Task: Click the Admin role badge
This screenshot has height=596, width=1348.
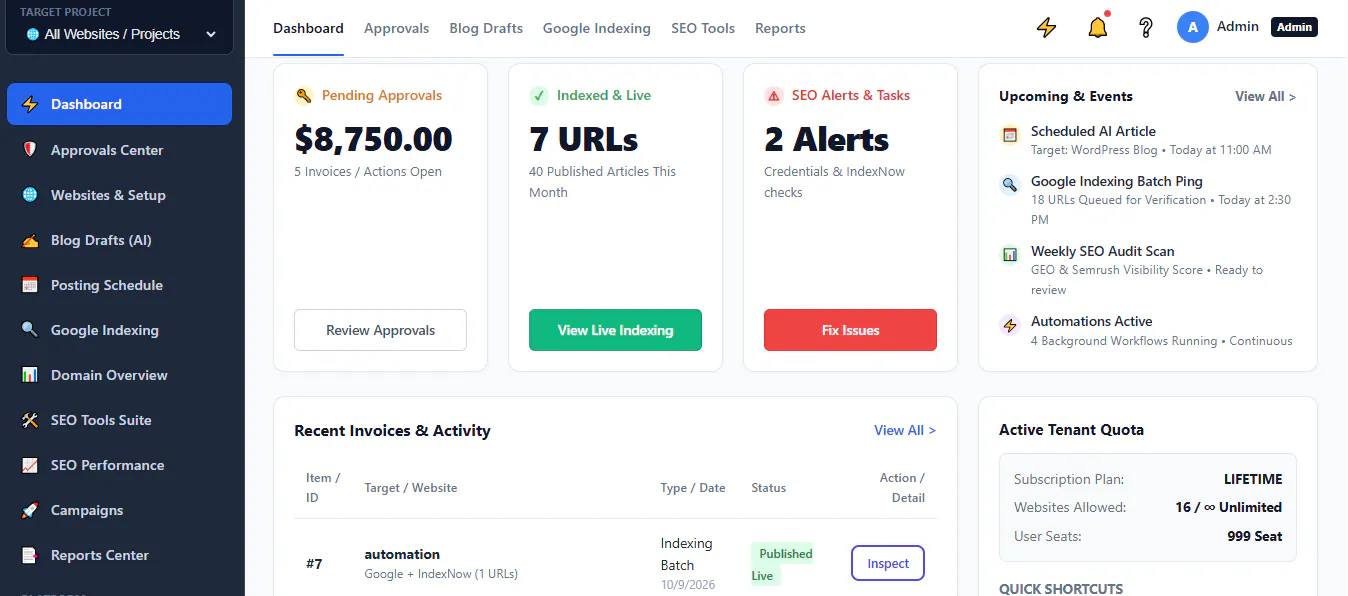Action: (x=1294, y=27)
